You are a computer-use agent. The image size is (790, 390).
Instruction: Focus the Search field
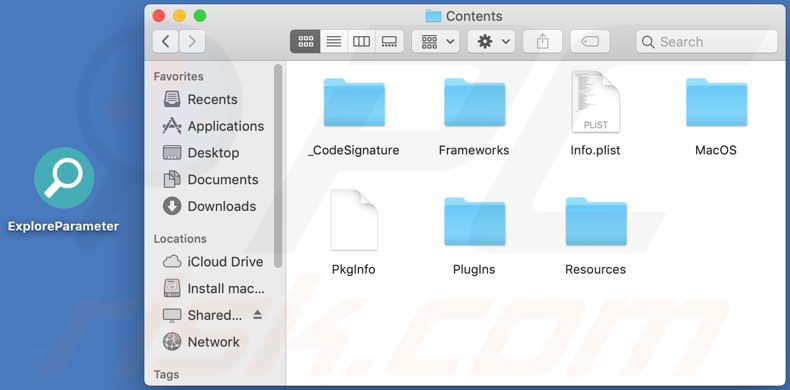(706, 41)
